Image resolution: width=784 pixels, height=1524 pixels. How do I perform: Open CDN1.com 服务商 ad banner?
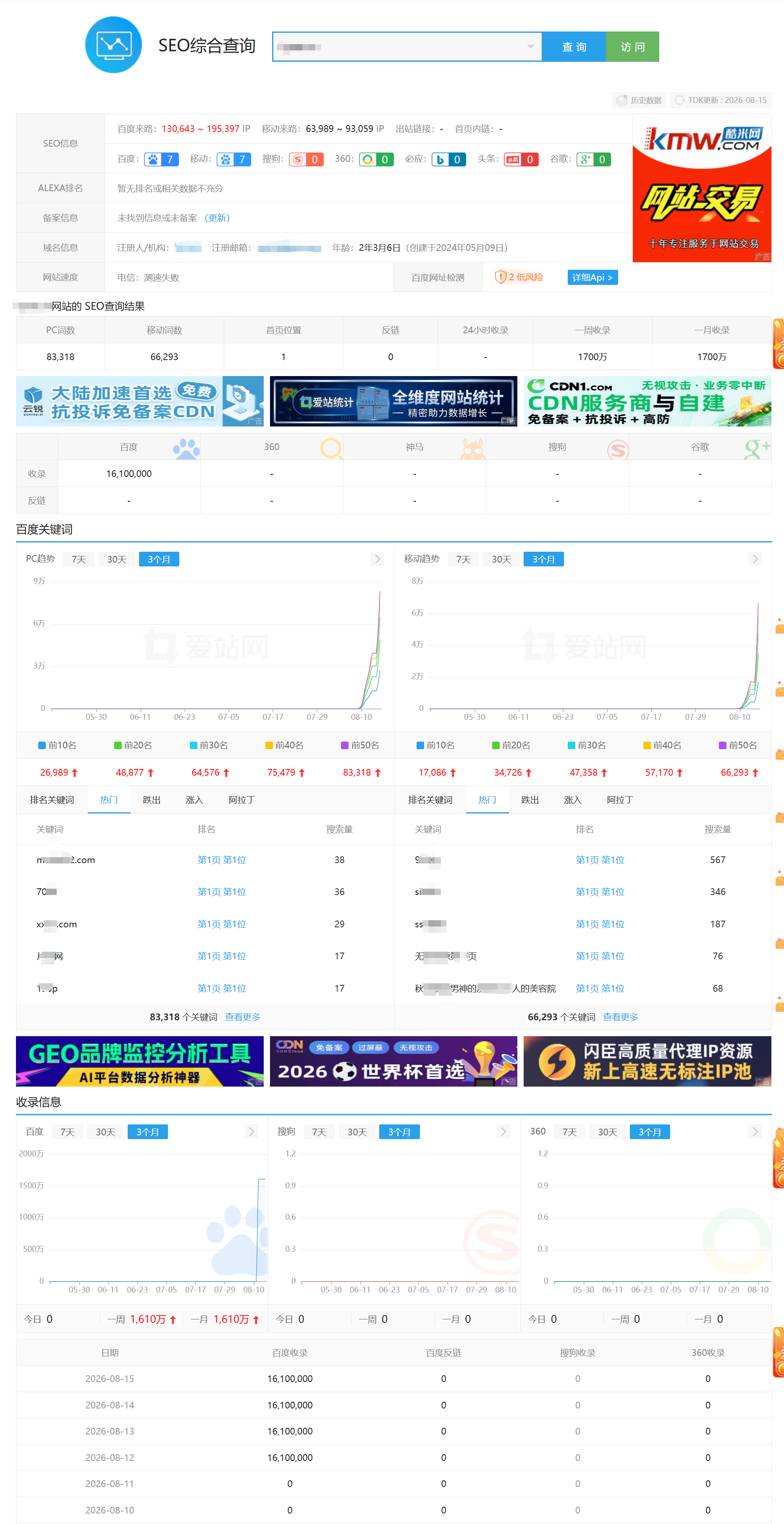coord(648,401)
